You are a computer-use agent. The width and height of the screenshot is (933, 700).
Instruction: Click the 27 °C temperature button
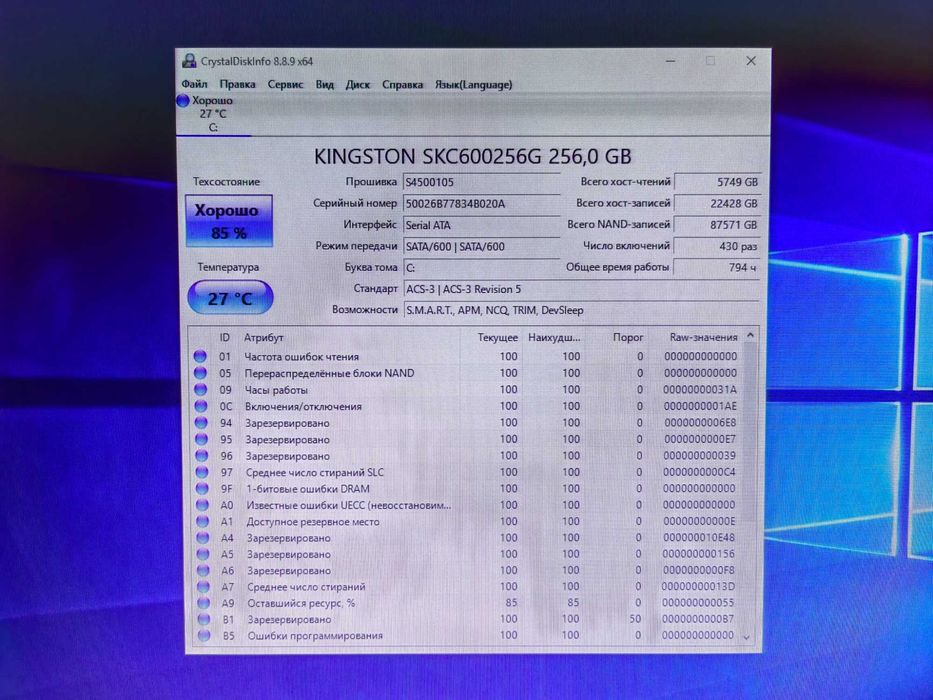tap(230, 298)
